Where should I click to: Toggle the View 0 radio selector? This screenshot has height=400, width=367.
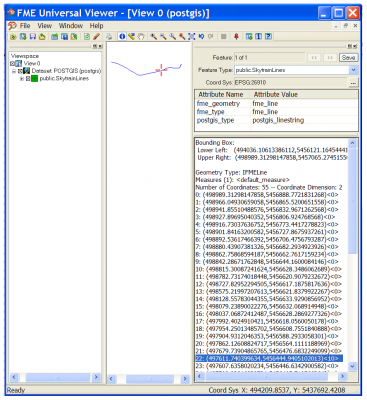click(12, 63)
